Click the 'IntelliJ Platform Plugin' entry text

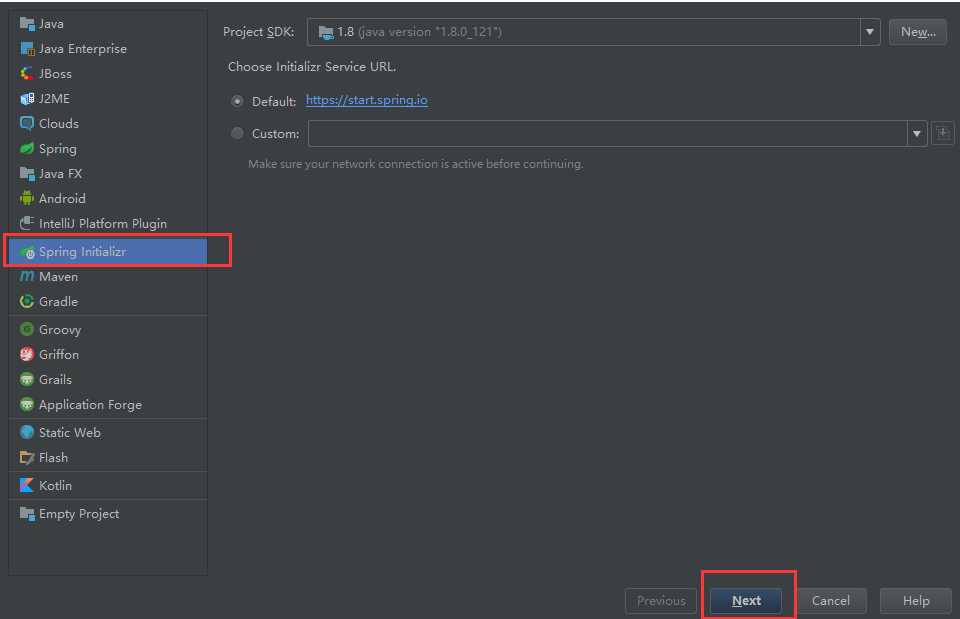pyautogui.click(x=103, y=223)
